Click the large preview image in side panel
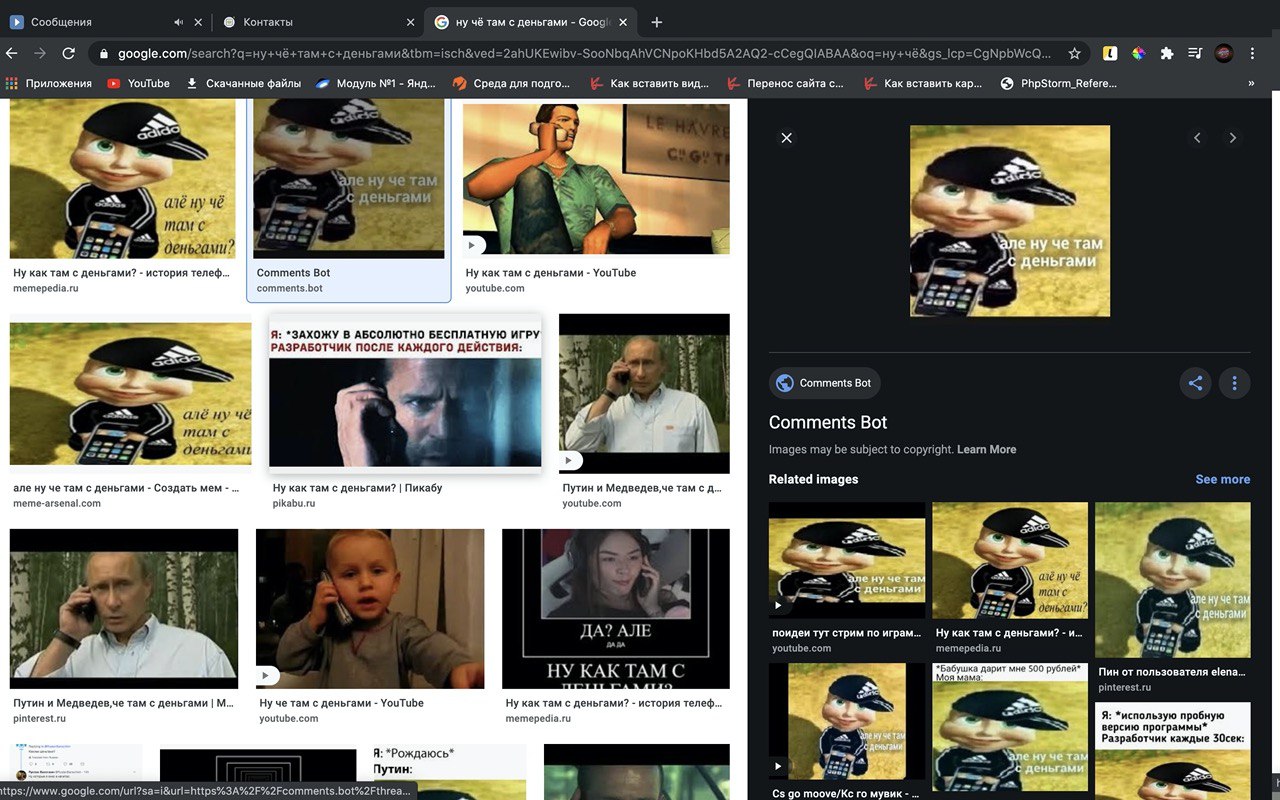The image size is (1280, 800). [1010, 221]
